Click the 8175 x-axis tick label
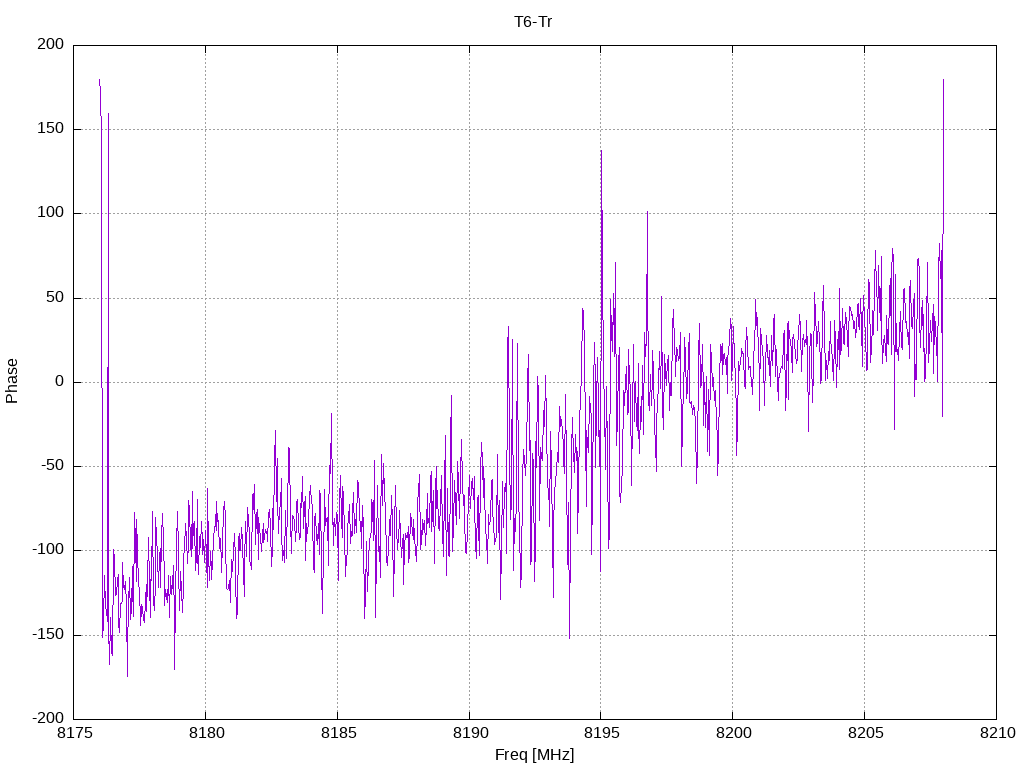The image size is (1024, 768). tap(74, 735)
